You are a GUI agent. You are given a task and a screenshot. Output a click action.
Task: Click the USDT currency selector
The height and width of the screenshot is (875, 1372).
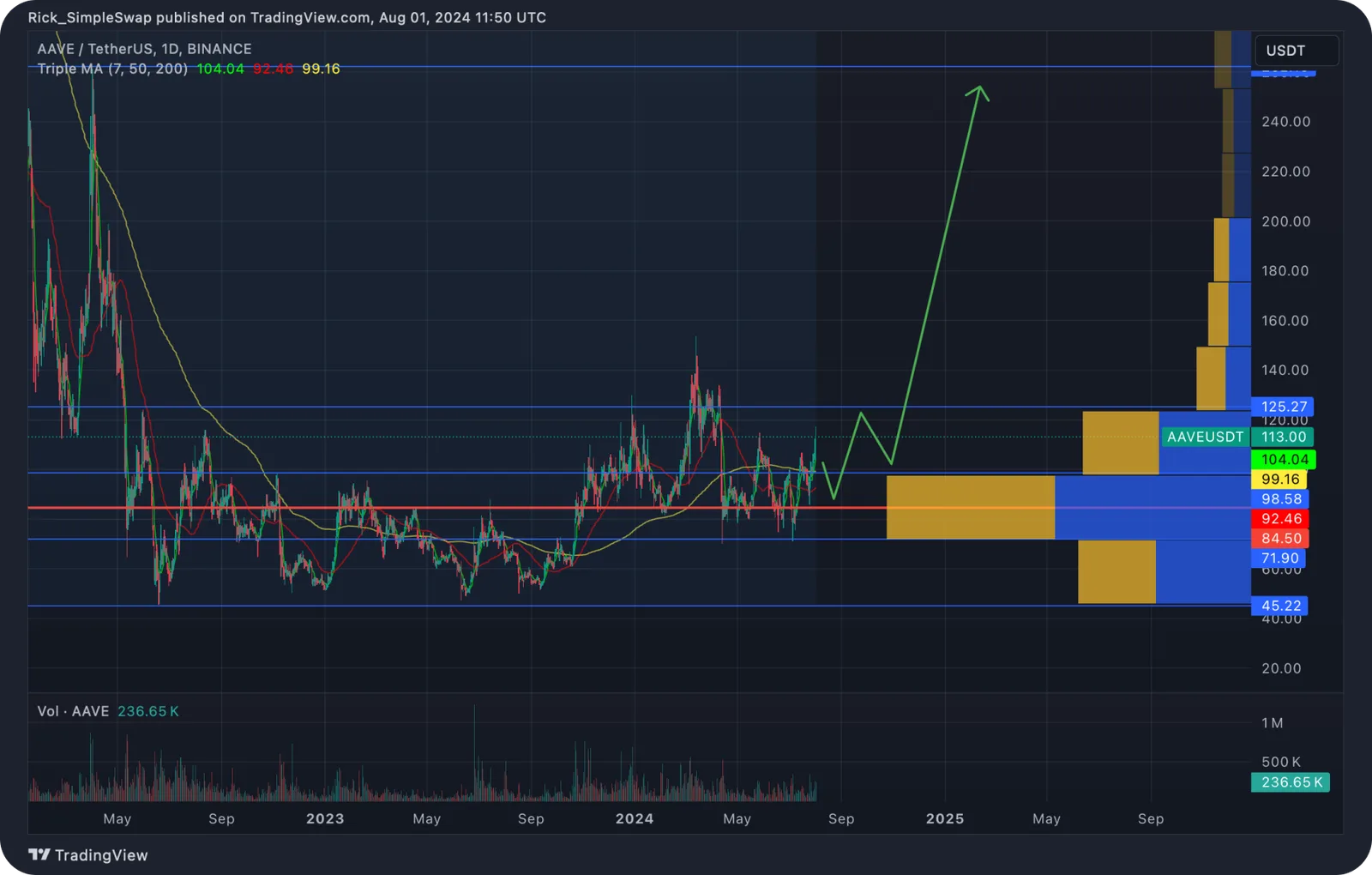click(1296, 51)
